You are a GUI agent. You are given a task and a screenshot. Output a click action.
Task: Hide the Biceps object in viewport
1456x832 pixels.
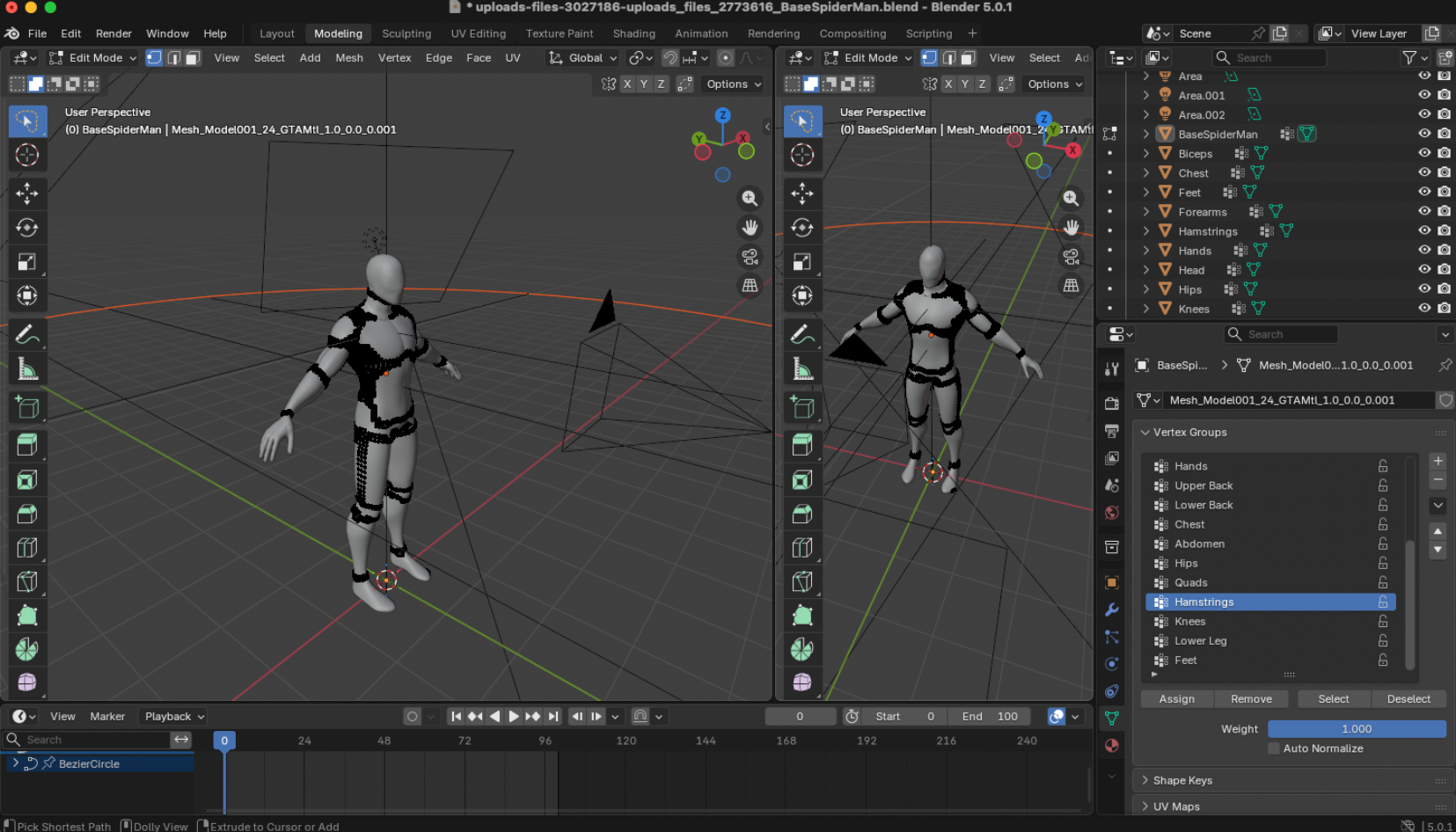click(x=1424, y=153)
